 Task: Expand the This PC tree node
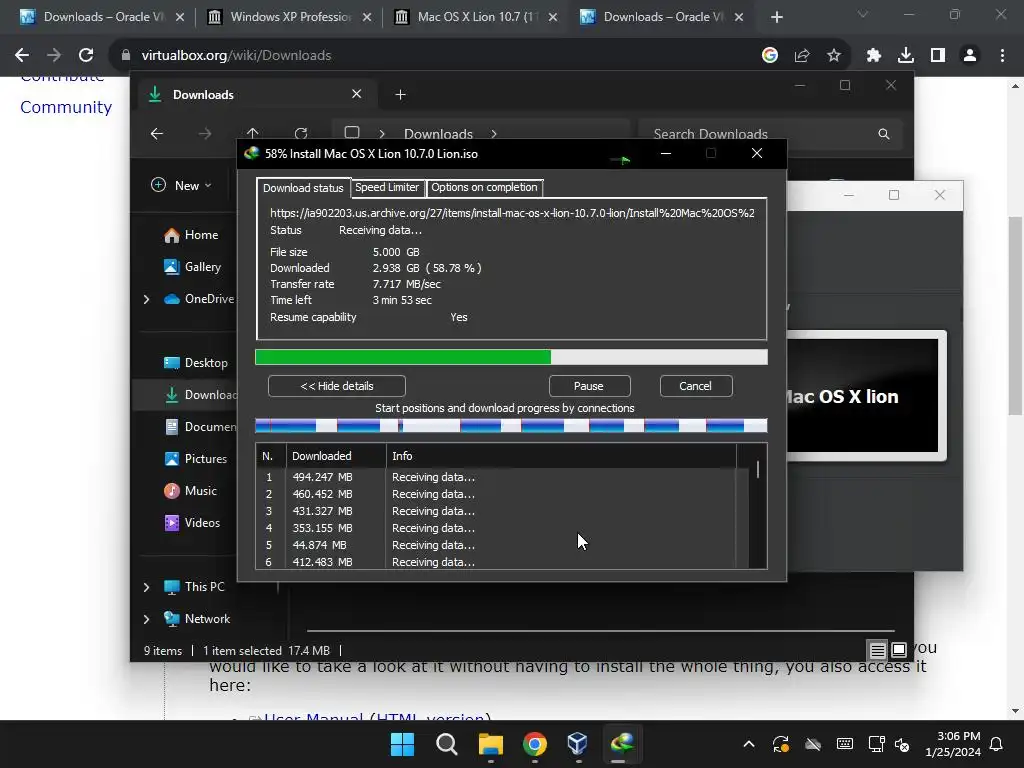pyautogui.click(x=146, y=587)
